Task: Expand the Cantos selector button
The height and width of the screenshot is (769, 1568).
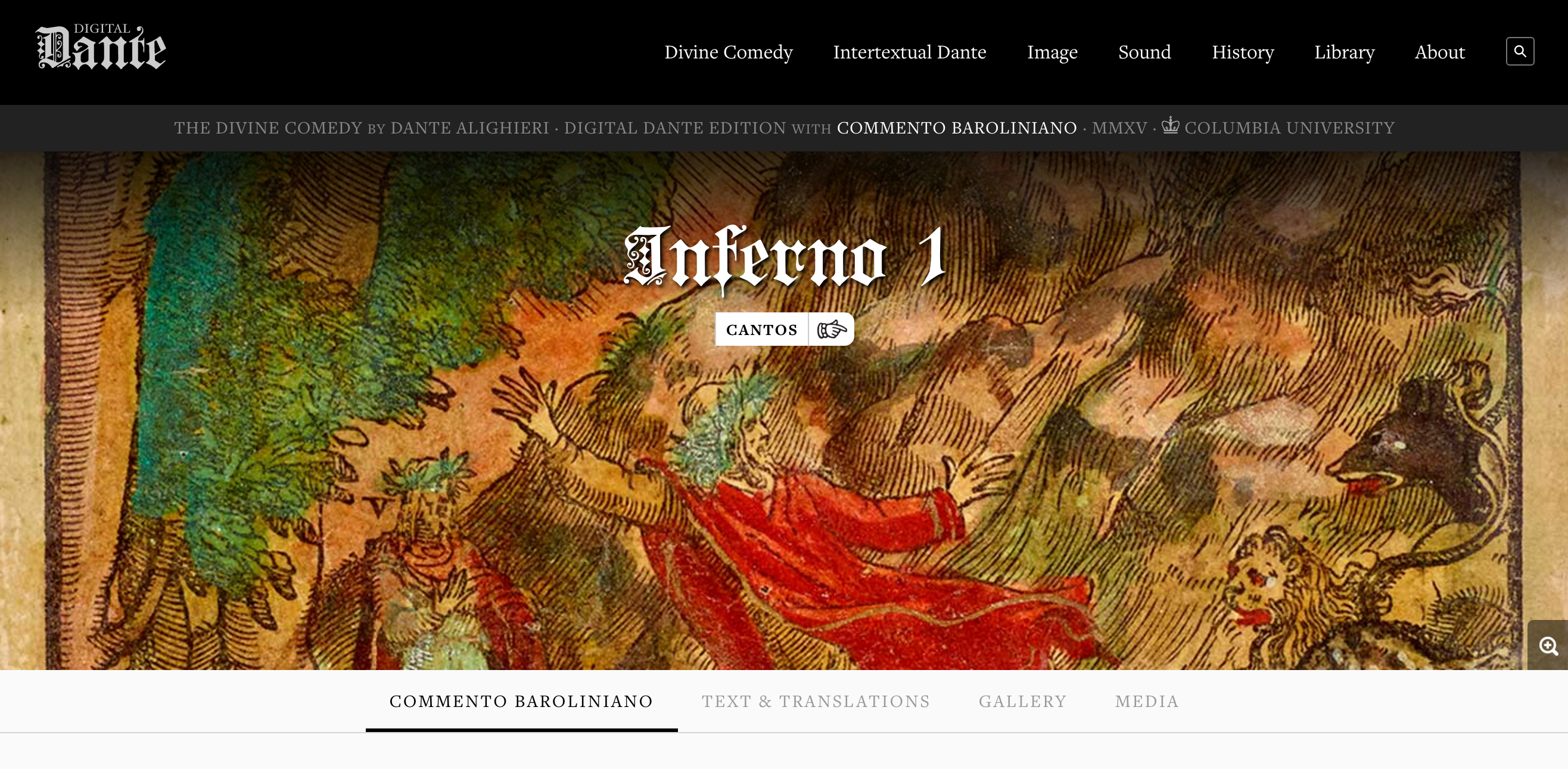Action: (x=761, y=330)
